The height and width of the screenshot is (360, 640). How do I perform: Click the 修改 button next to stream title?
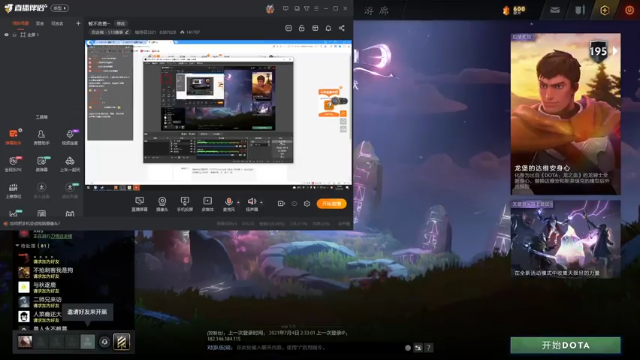coord(121,23)
